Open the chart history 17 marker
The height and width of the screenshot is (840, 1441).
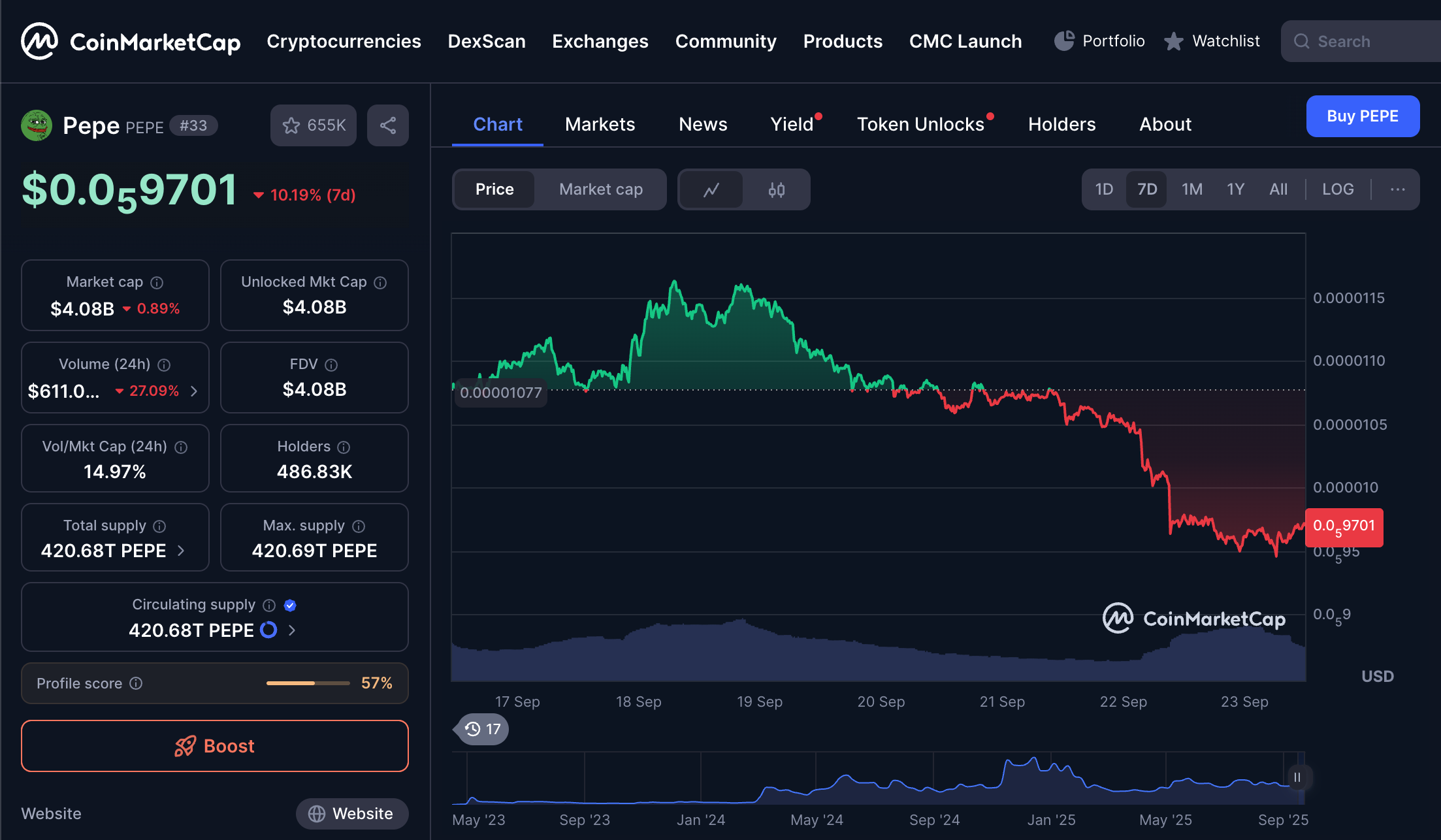(482, 729)
